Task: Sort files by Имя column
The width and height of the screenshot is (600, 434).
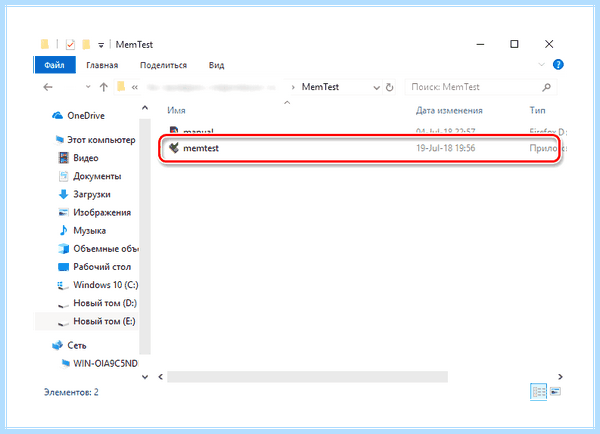Action: 176,111
